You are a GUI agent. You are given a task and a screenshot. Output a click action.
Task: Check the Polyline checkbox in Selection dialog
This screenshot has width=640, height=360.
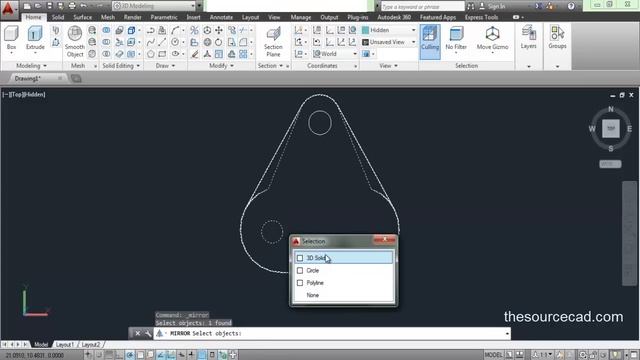tap(300, 283)
